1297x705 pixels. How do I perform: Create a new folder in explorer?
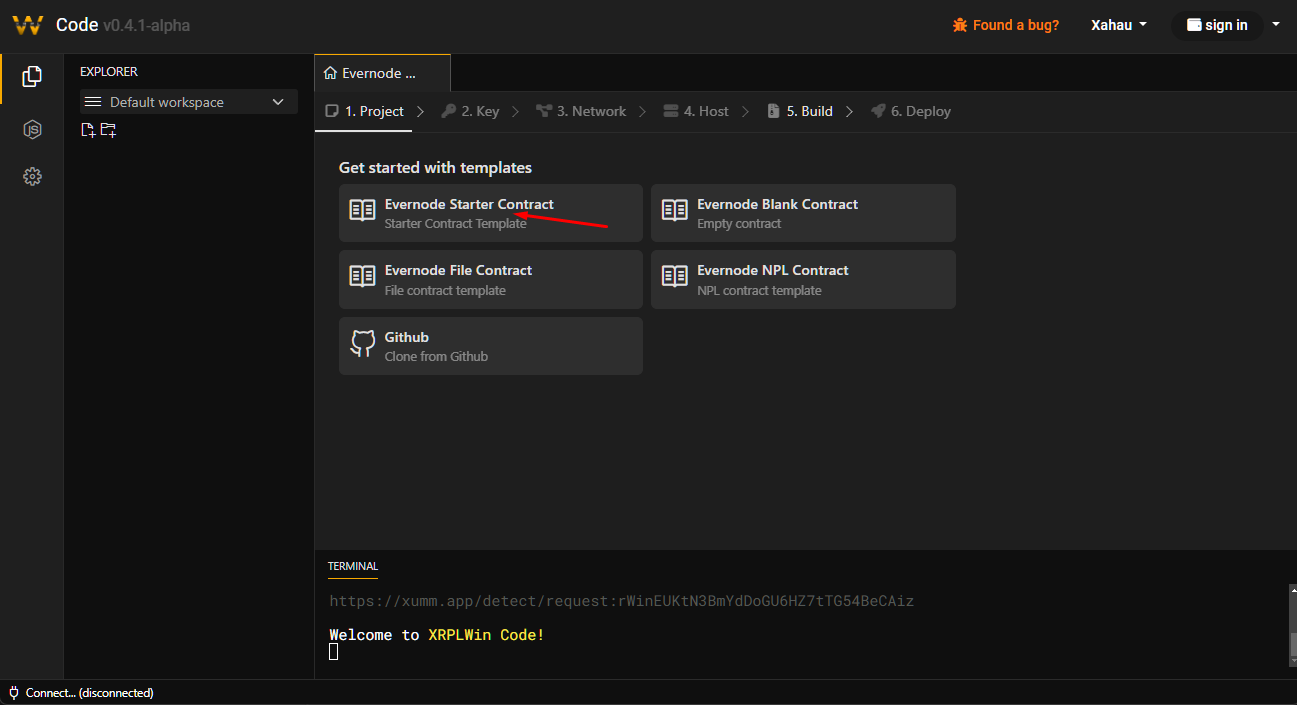click(x=108, y=130)
